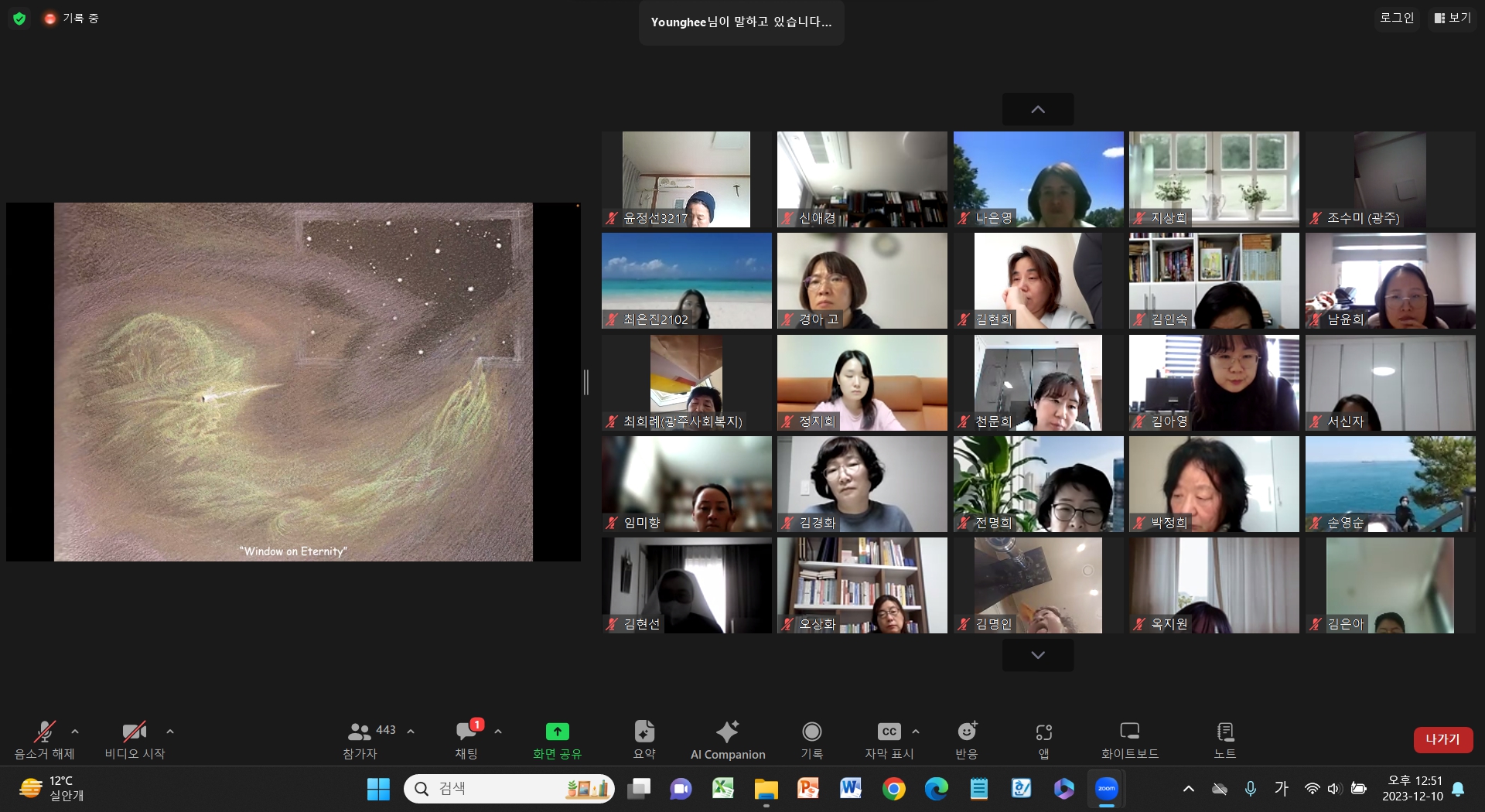Unmute microphone with 음소거 해제 button
Viewport: 1485px width, 812px height.
pyautogui.click(x=44, y=740)
